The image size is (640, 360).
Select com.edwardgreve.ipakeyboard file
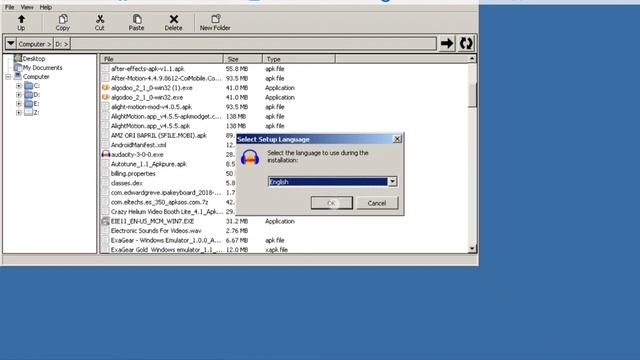tap(166, 193)
